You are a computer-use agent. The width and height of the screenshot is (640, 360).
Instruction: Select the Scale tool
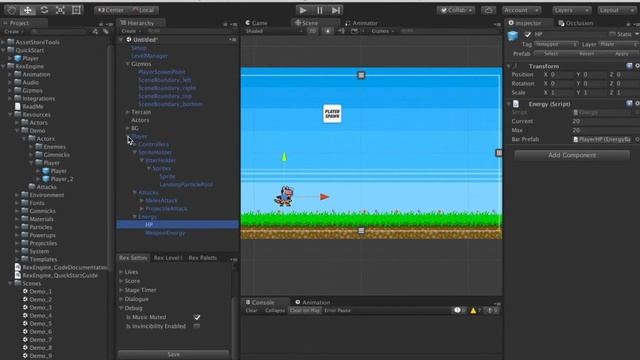tap(60, 10)
